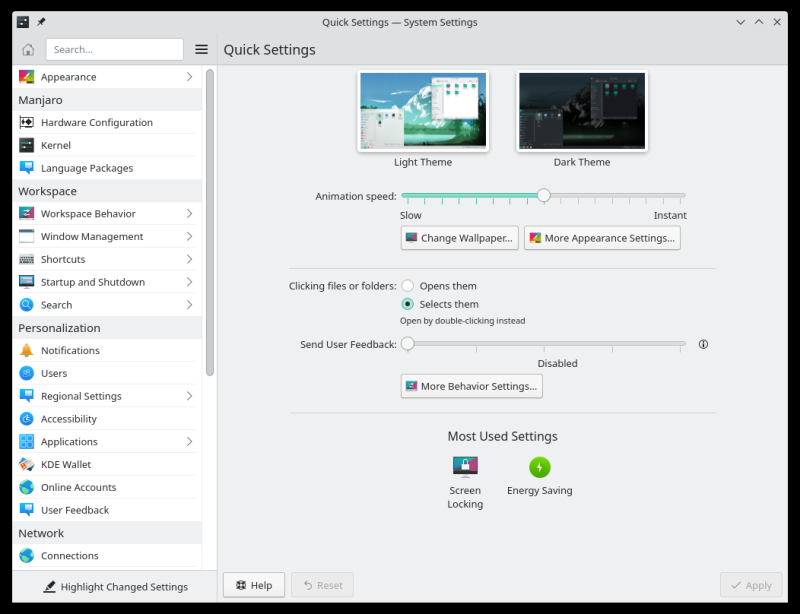Click More Behavior Settings button
This screenshot has width=800, height=614.
tap(471, 386)
